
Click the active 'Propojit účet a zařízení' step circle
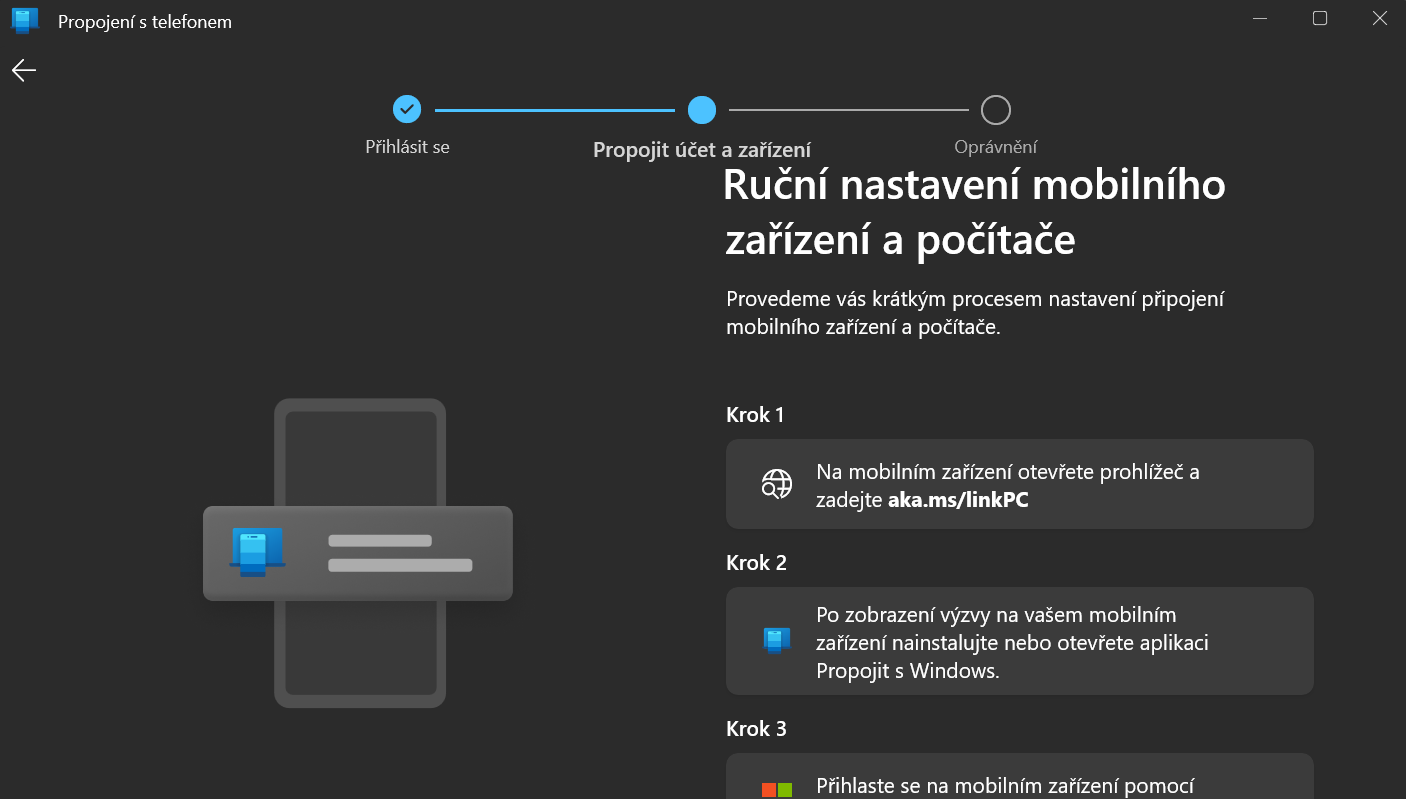702,109
